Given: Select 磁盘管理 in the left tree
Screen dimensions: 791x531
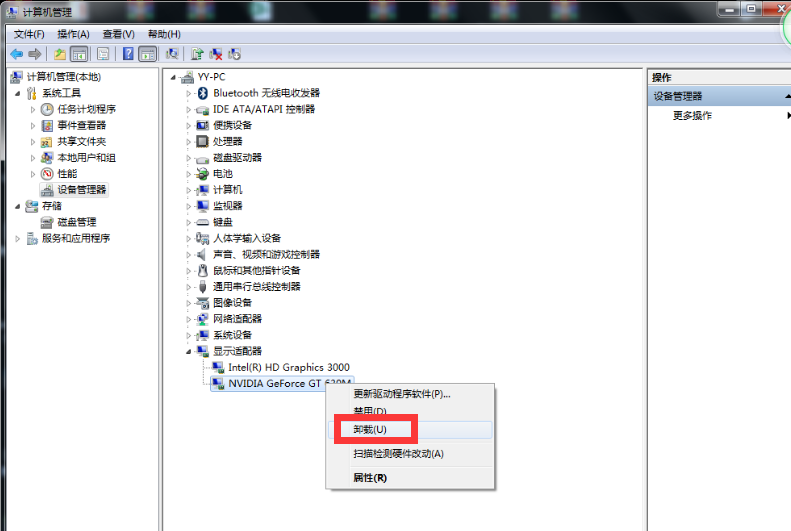Looking at the screenshot, I should pyautogui.click(x=76, y=222).
